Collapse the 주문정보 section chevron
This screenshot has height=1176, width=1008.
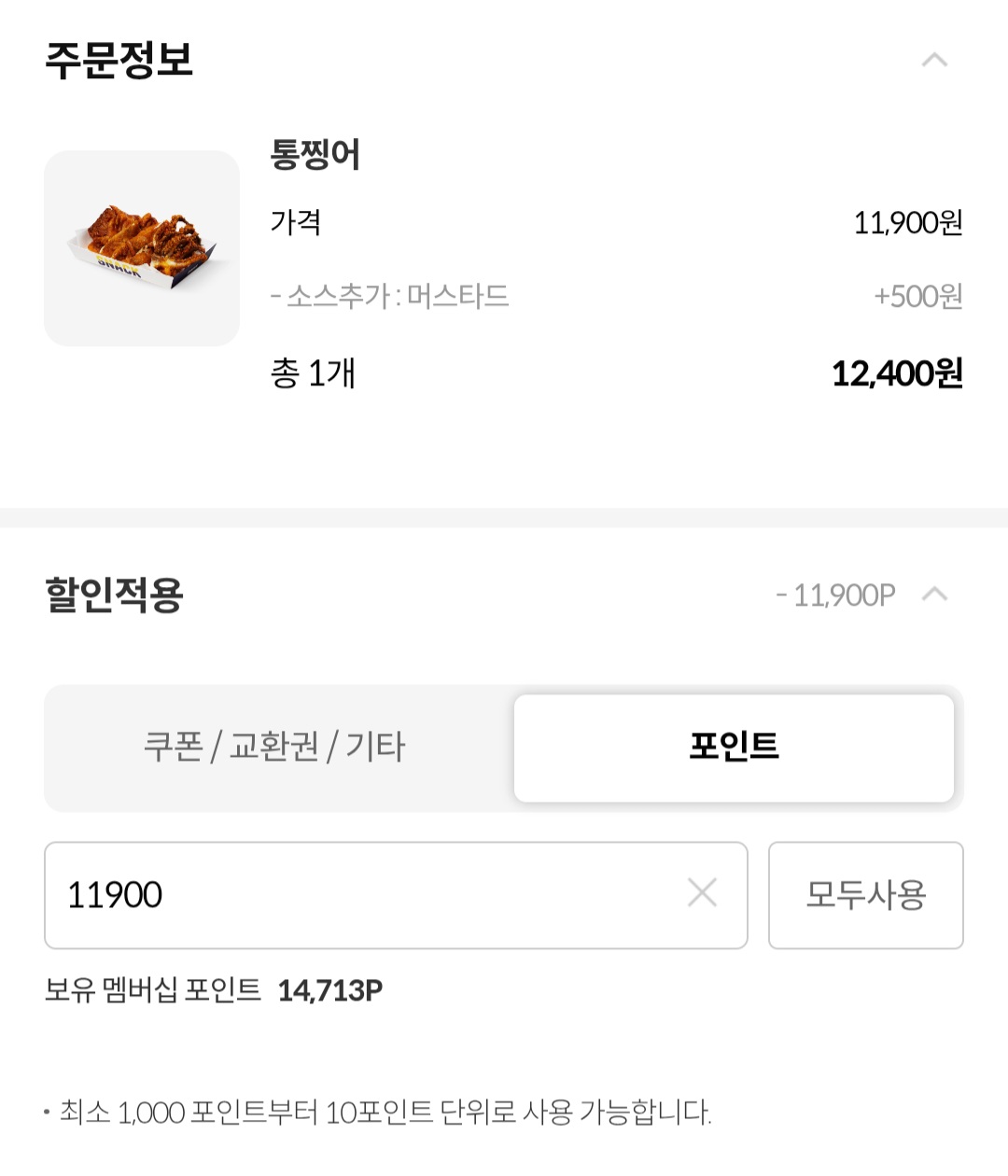pos(934,61)
